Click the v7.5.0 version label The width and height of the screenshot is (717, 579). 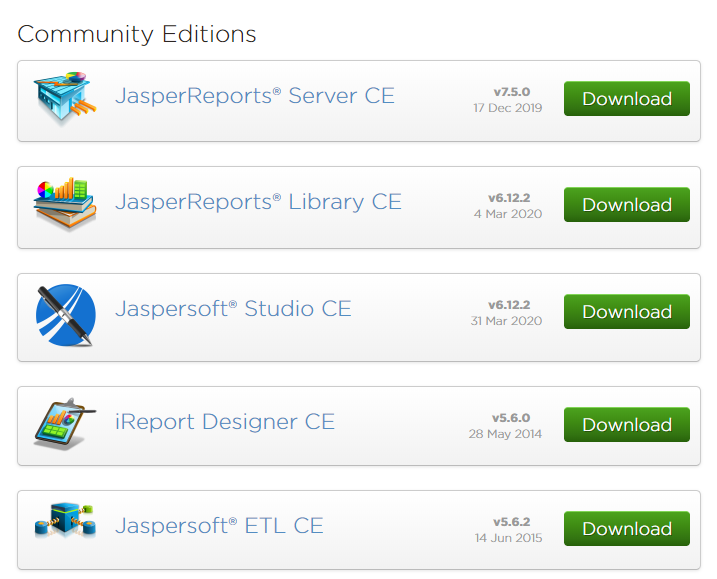(511, 92)
